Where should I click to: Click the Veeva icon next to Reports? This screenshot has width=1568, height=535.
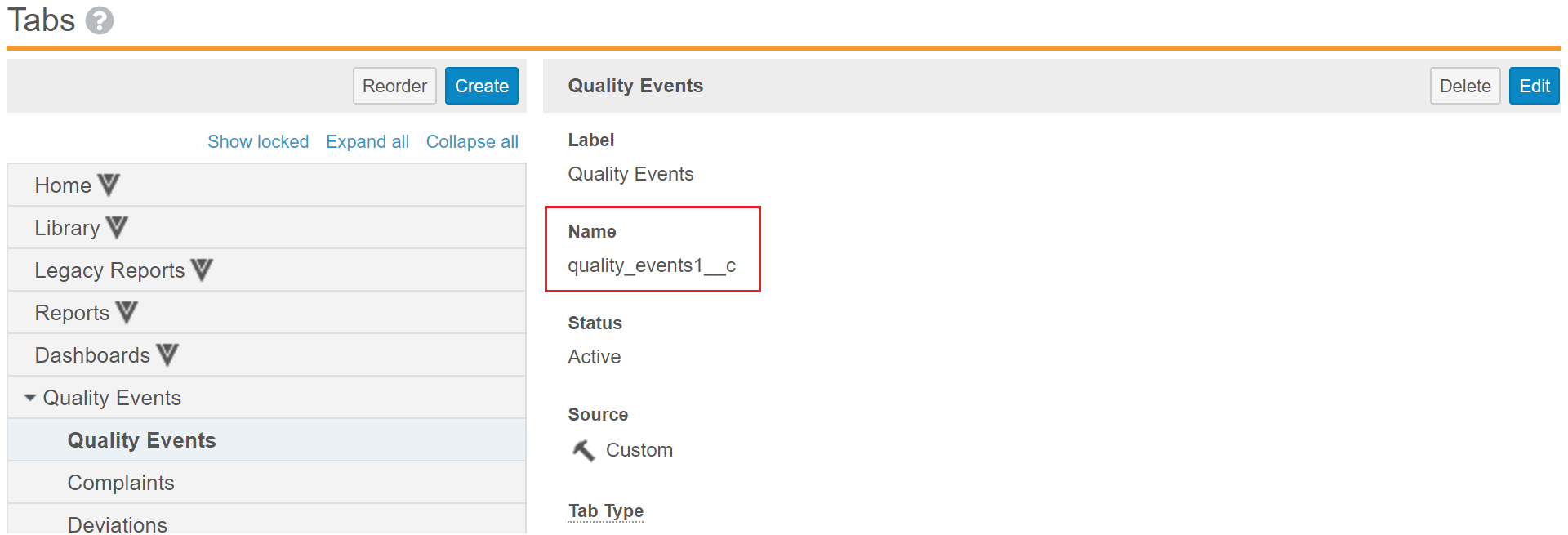(127, 312)
